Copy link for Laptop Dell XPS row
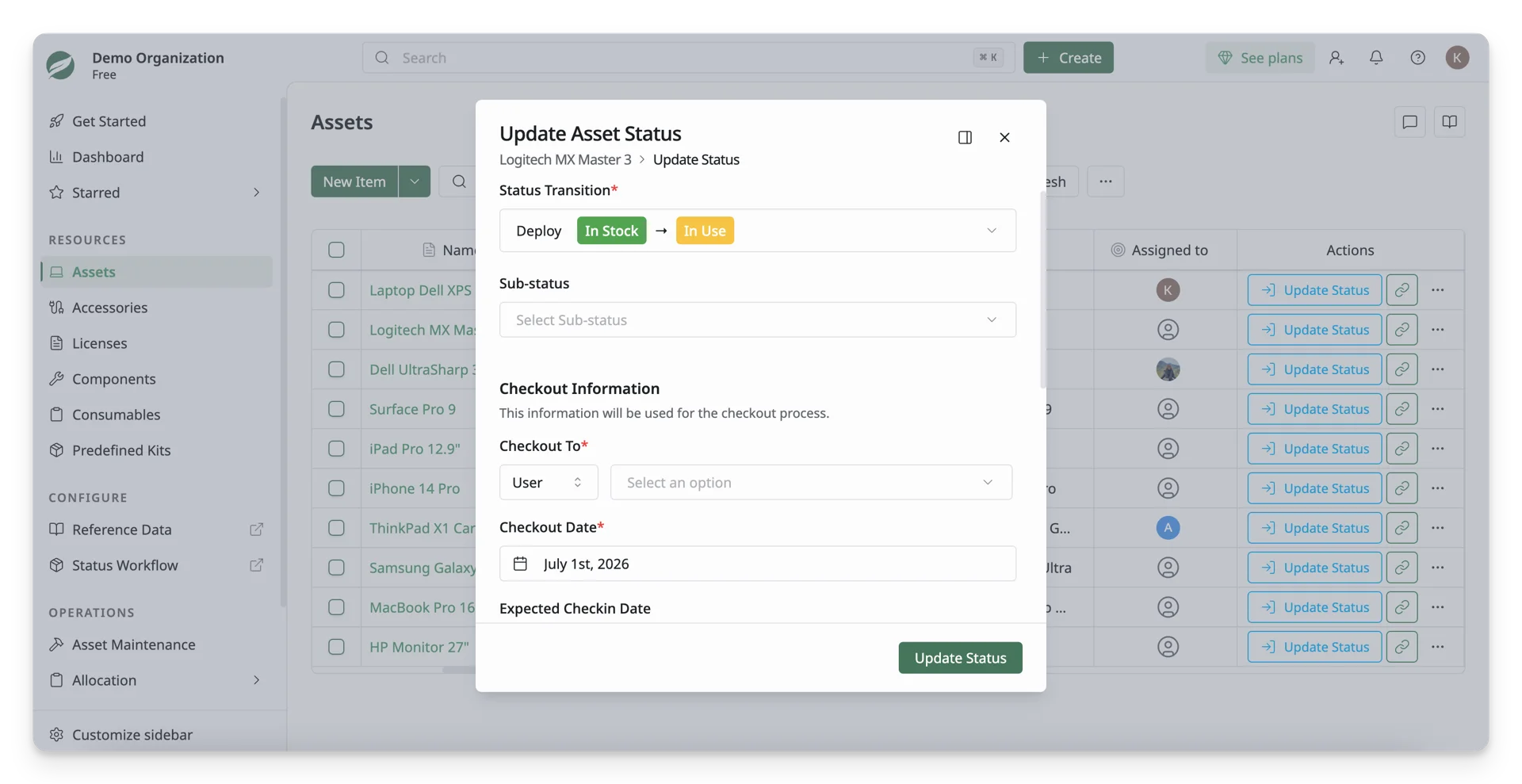The image size is (1522, 784). click(x=1402, y=290)
